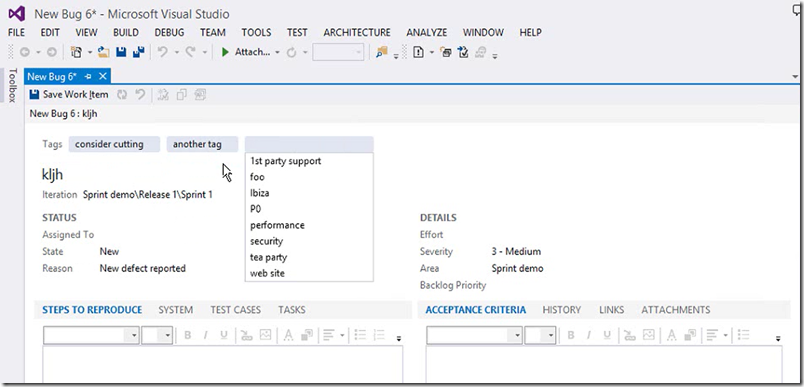Click Save All icon in main toolbar

pos(138,52)
